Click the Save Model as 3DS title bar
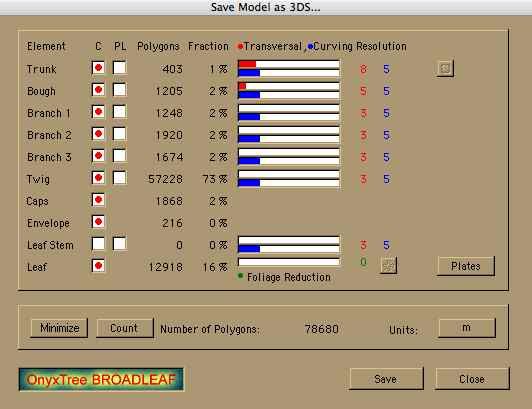The height and width of the screenshot is (409, 532). tap(266, 7)
